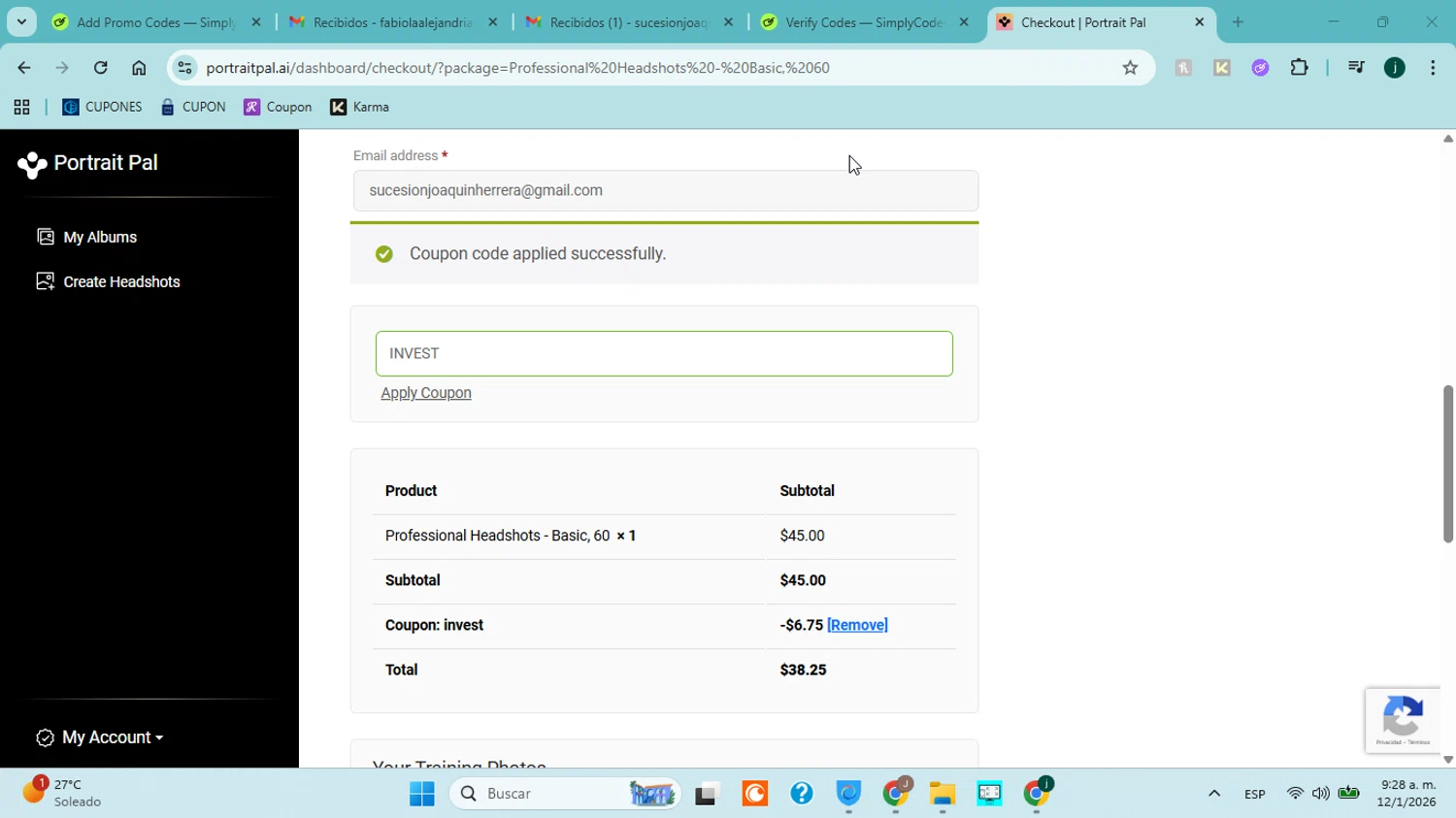Open the Karma bookmark
The width and height of the screenshot is (1456, 818).
(x=360, y=107)
